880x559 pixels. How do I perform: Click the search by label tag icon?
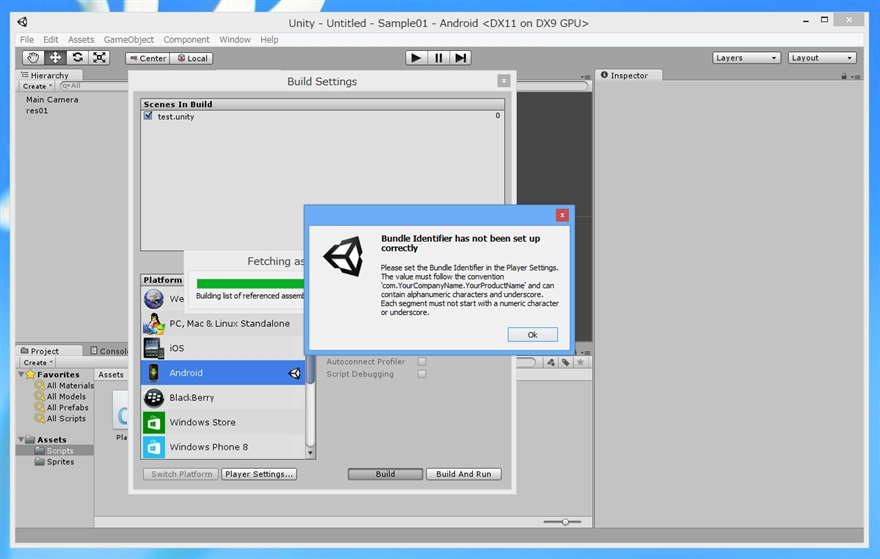pyautogui.click(x=566, y=363)
